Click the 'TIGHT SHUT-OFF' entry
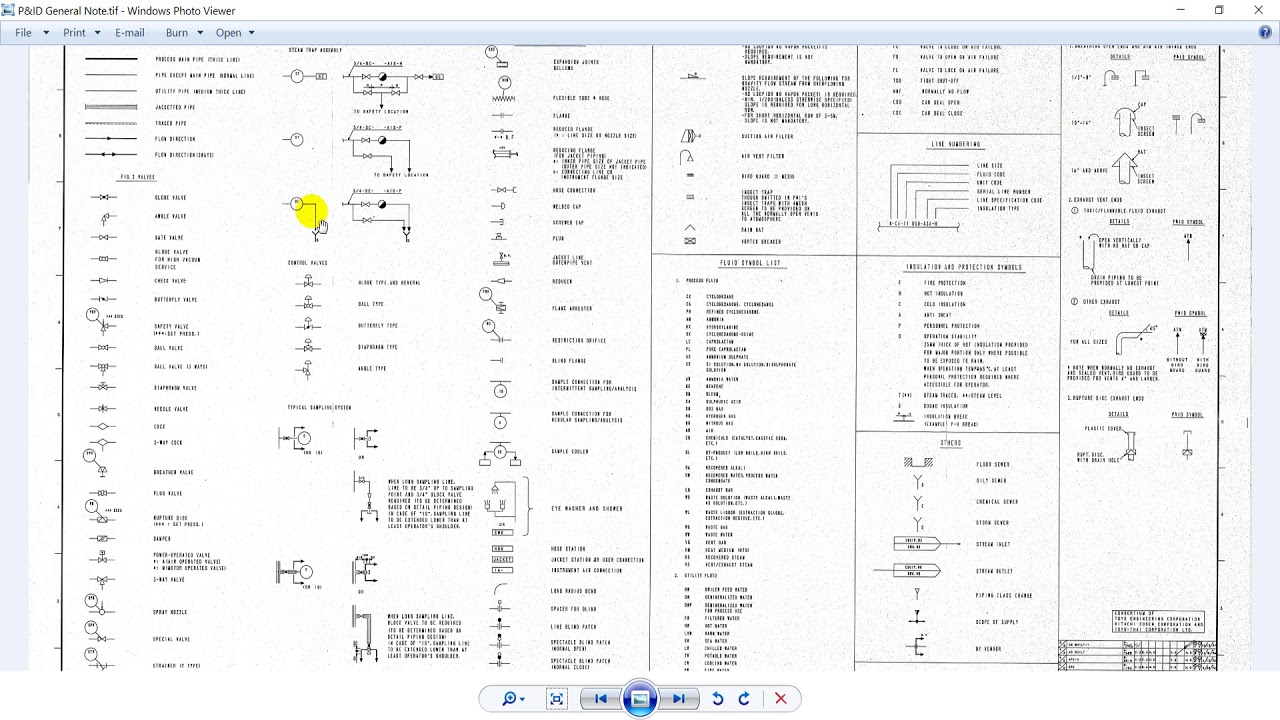 pos(939,80)
